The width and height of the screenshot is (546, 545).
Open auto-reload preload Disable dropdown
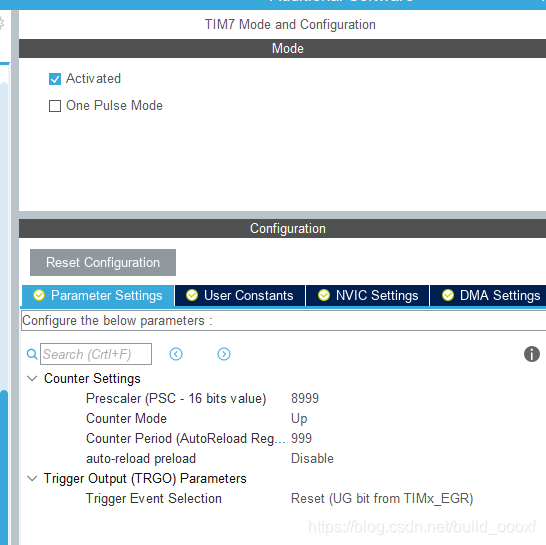pyautogui.click(x=312, y=459)
